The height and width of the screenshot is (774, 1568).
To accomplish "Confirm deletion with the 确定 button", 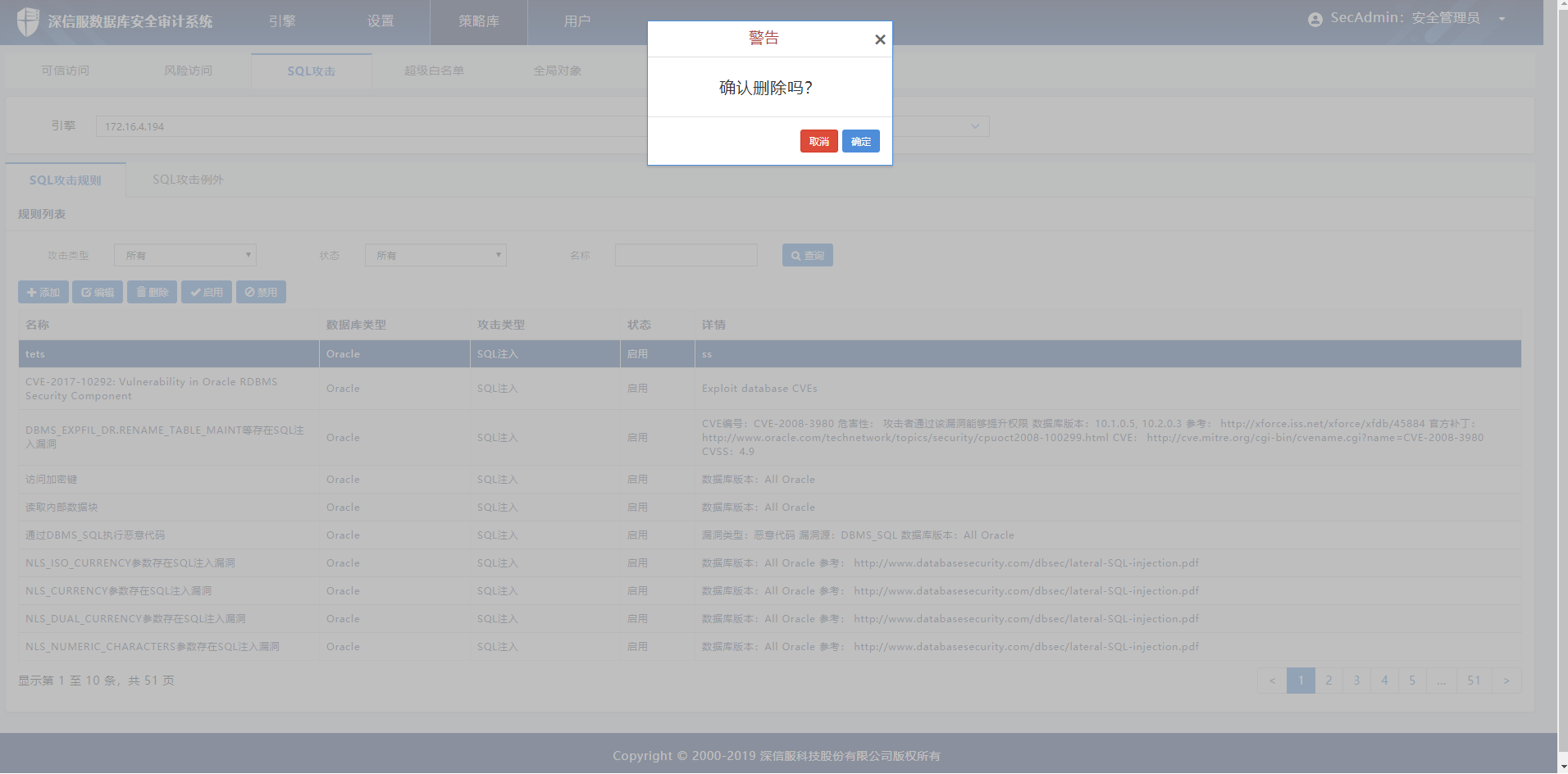I will pyautogui.click(x=860, y=141).
